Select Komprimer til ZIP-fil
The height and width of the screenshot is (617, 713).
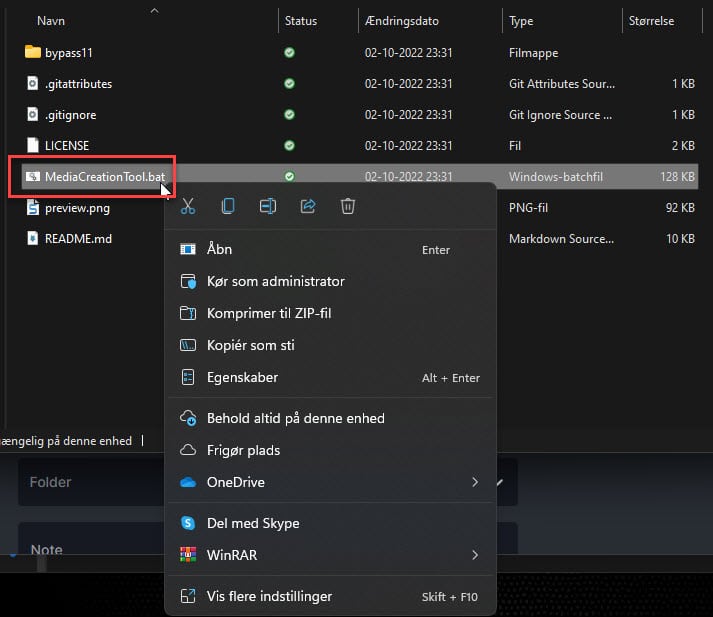click(330, 313)
